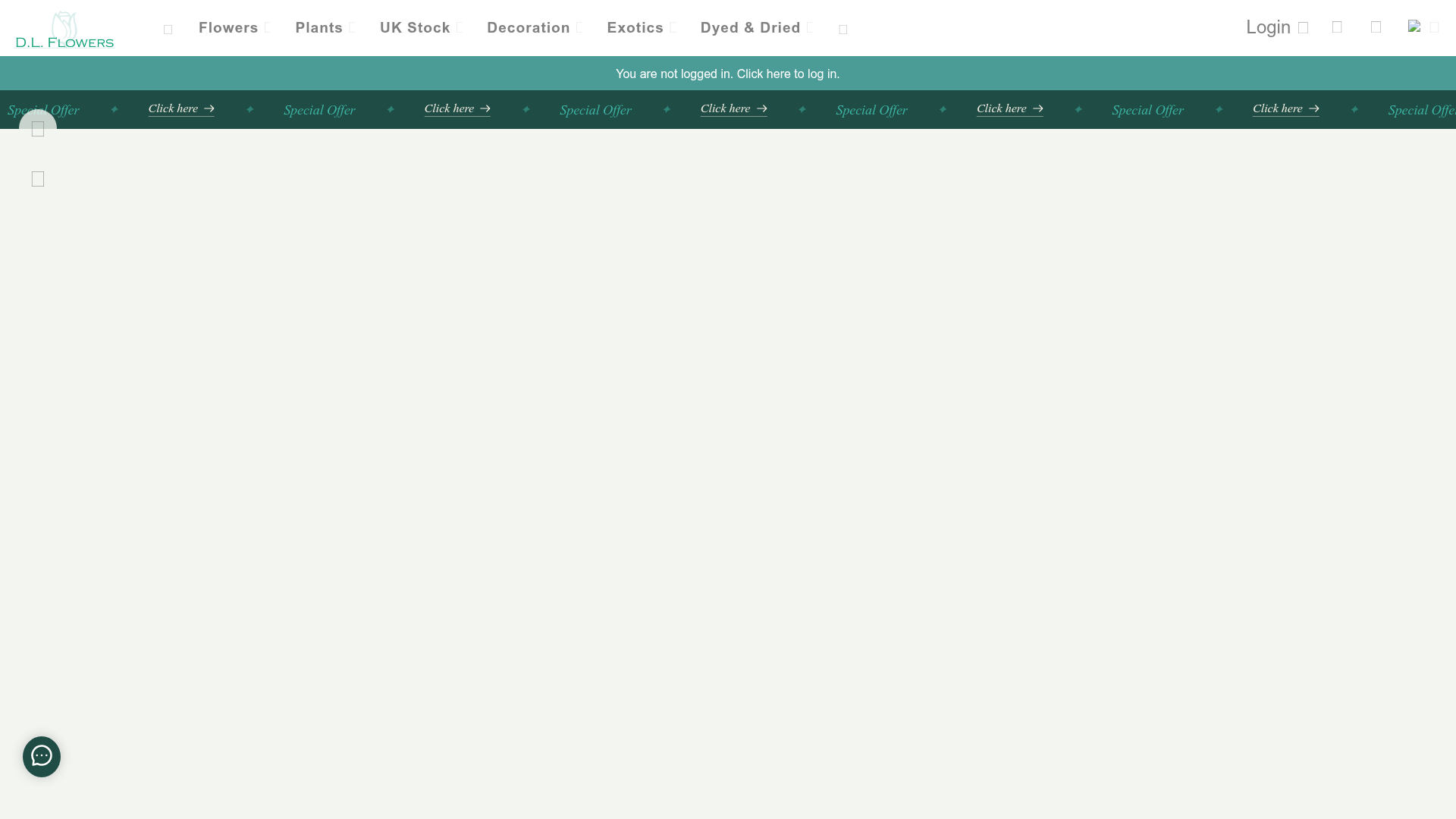
Task: Expand the language selector arrow
Action: click(x=1434, y=27)
